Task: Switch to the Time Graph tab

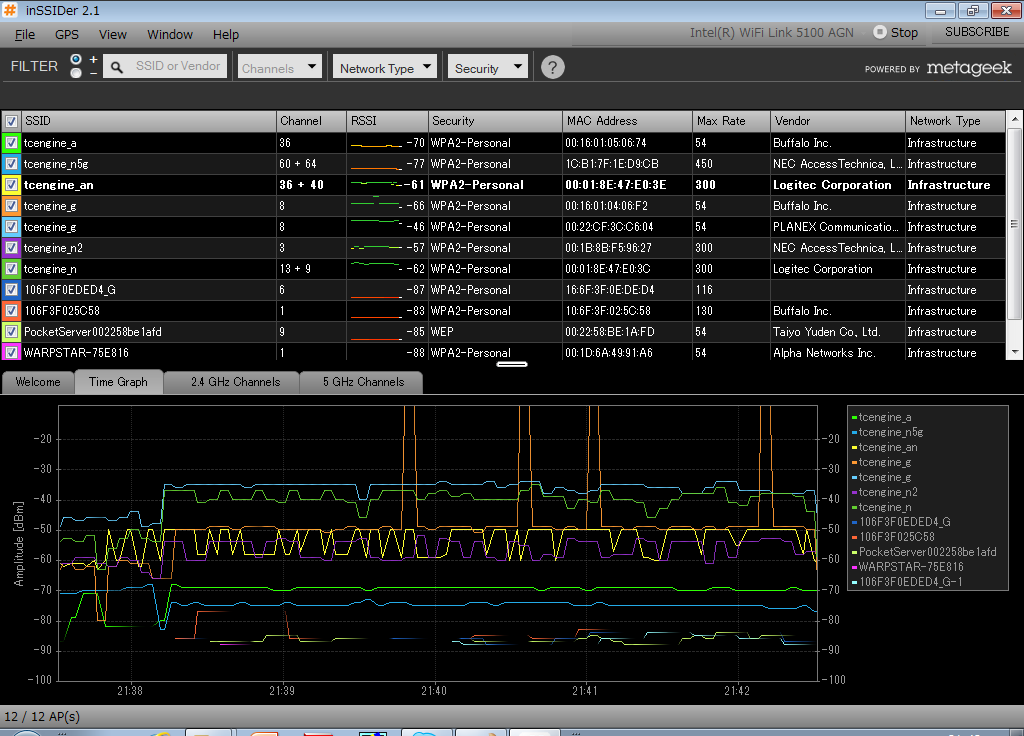Action: click(118, 382)
